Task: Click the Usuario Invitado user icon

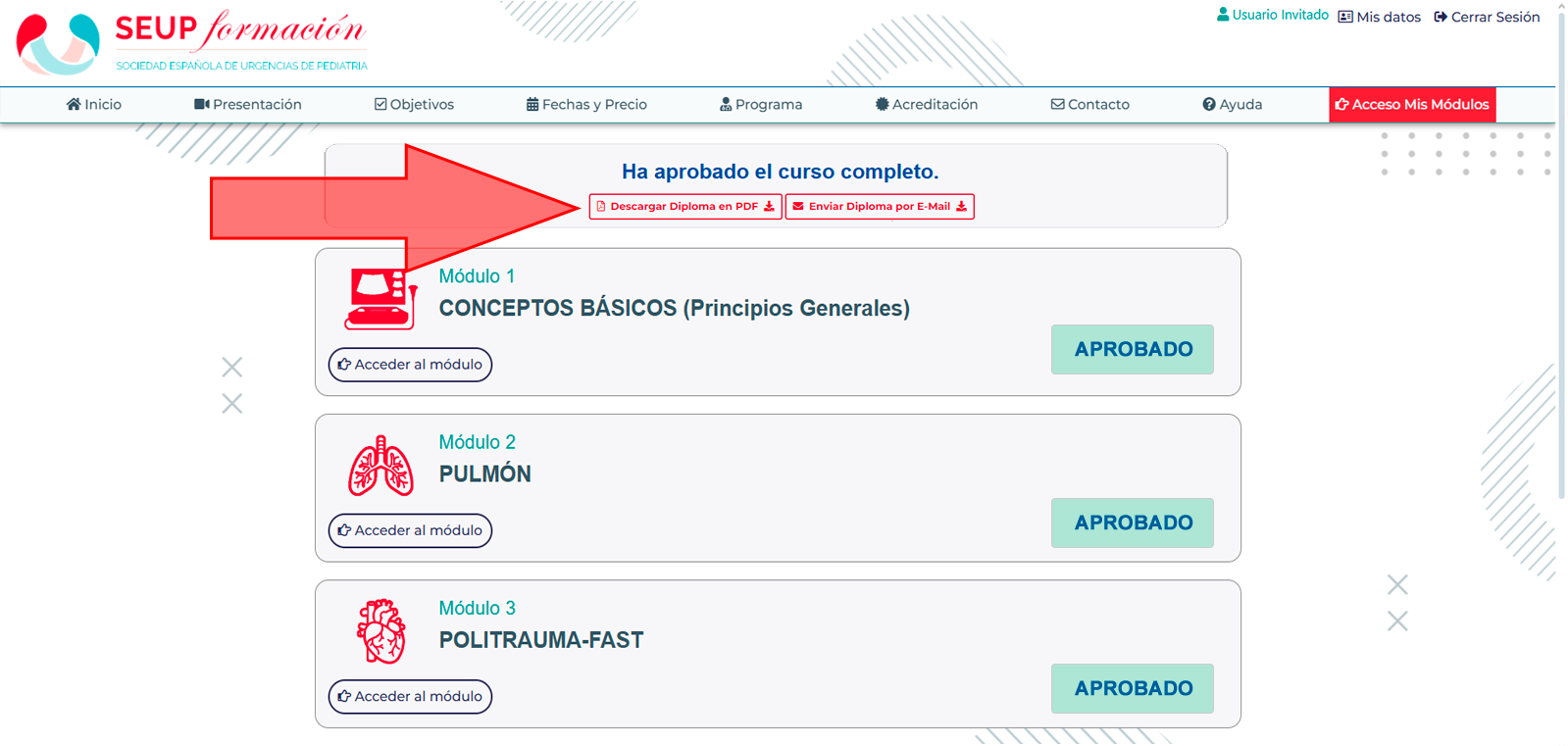Action: point(1223,15)
